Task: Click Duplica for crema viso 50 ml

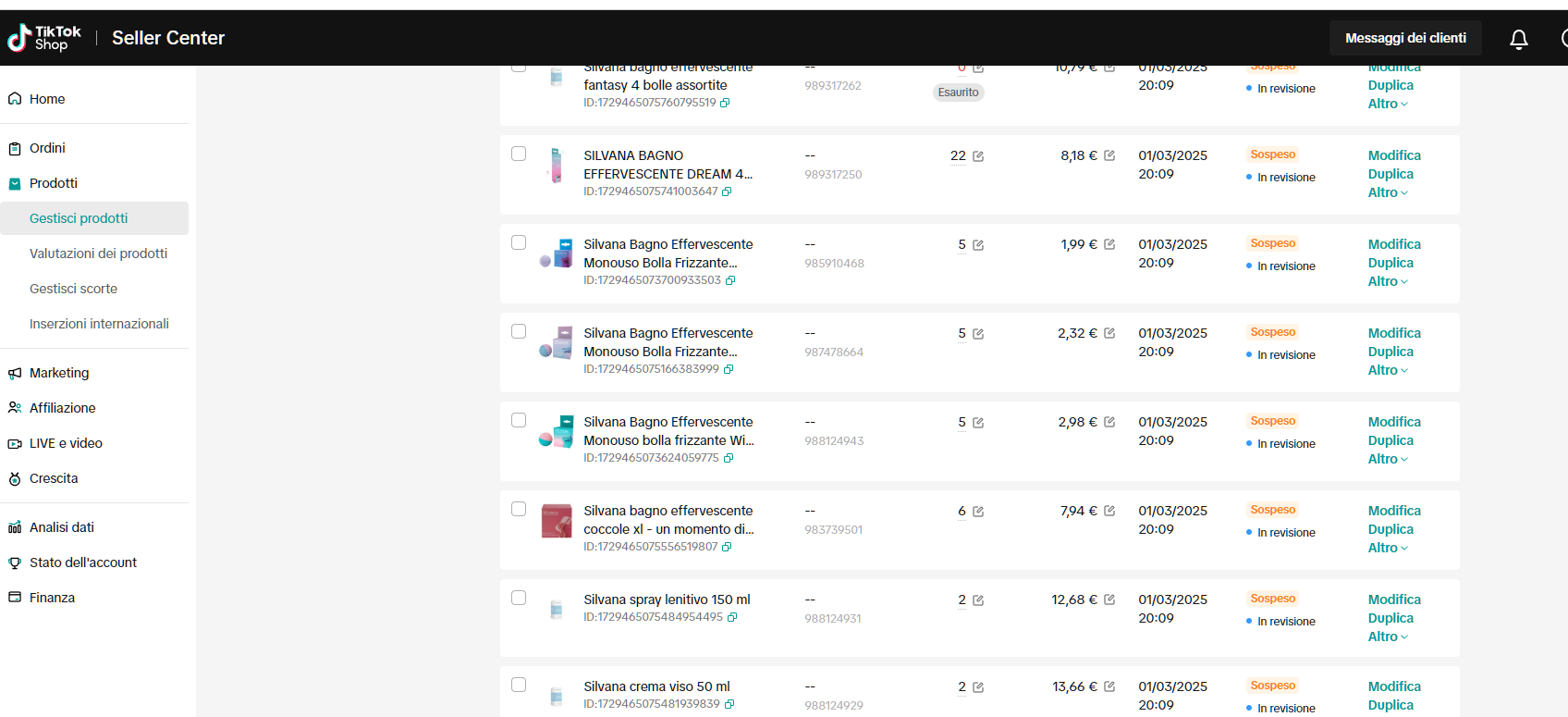Action: coord(1390,705)
